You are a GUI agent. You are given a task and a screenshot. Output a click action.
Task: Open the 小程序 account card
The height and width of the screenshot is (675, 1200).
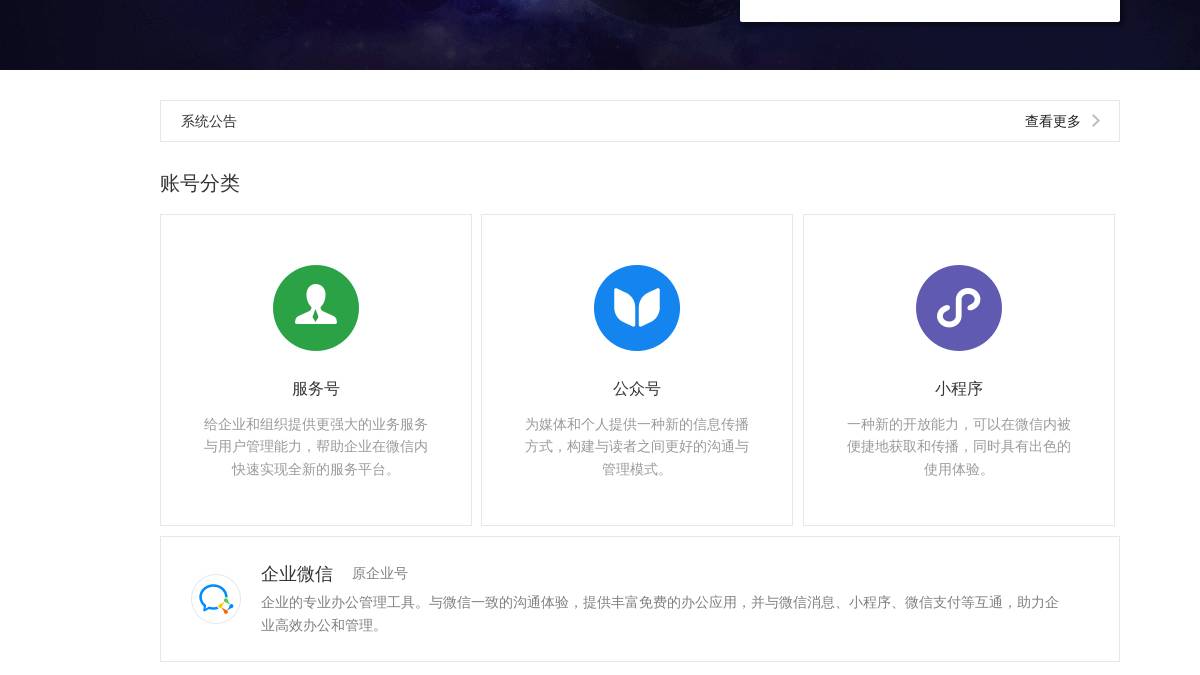tap(959, 369)
